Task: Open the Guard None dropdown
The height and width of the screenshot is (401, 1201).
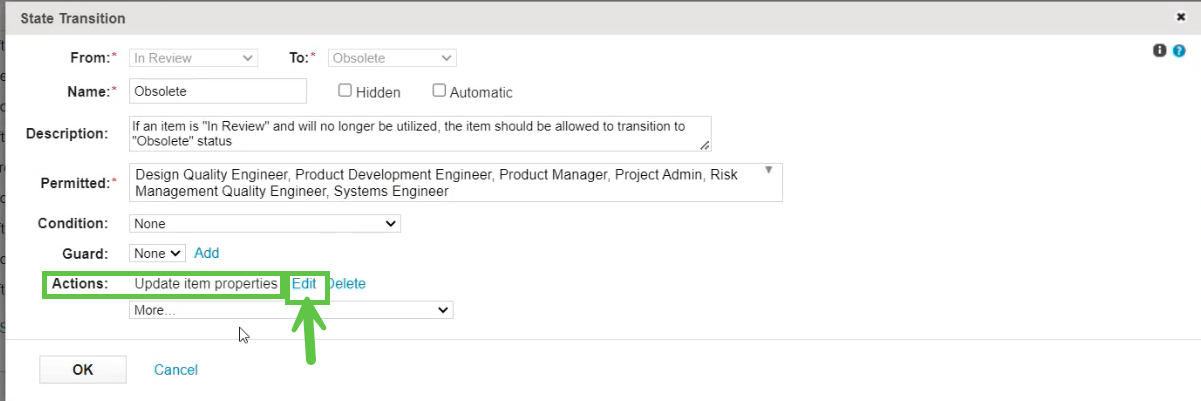Action: (x=158, y=254)
